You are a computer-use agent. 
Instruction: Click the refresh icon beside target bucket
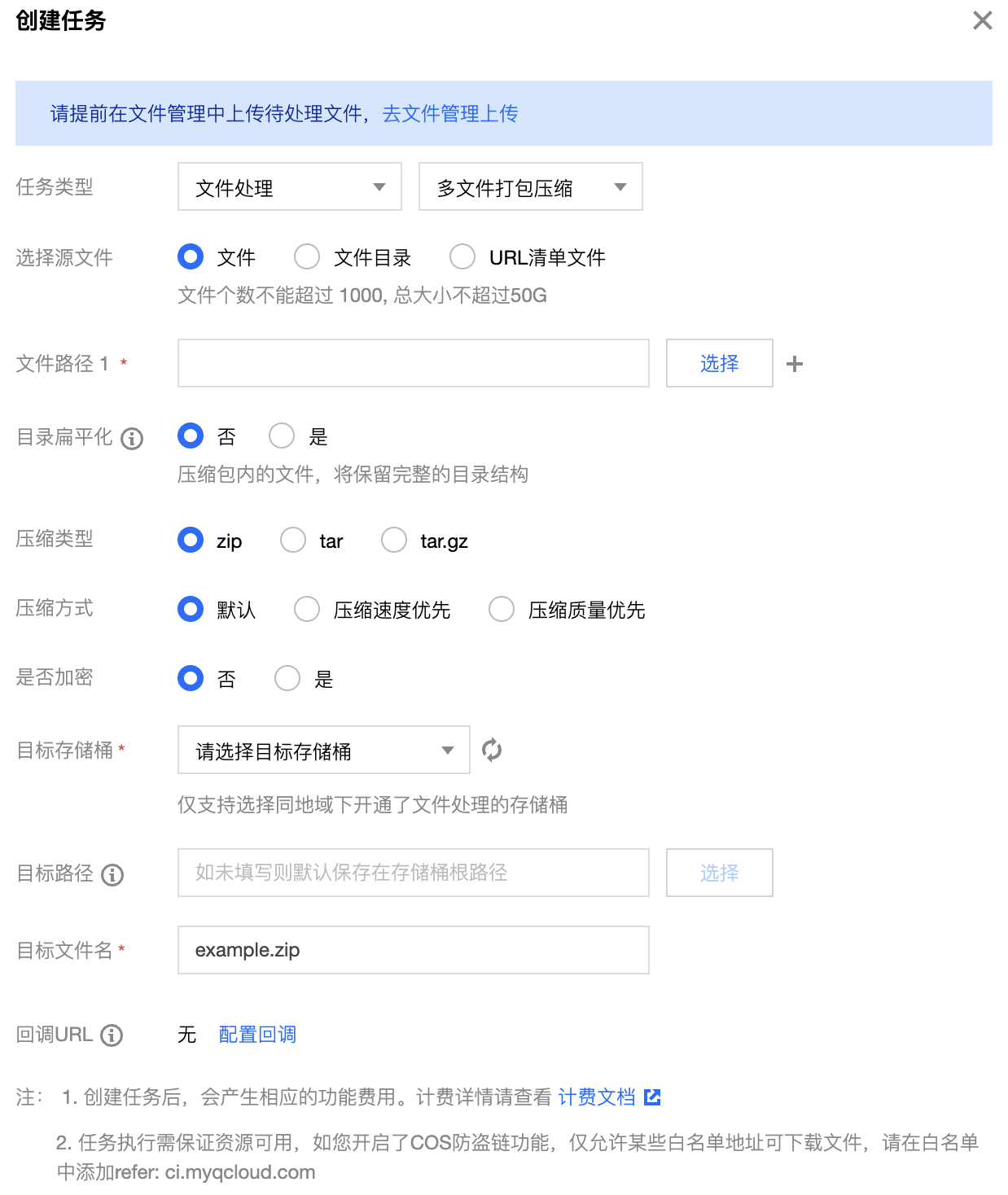point(492,750)
